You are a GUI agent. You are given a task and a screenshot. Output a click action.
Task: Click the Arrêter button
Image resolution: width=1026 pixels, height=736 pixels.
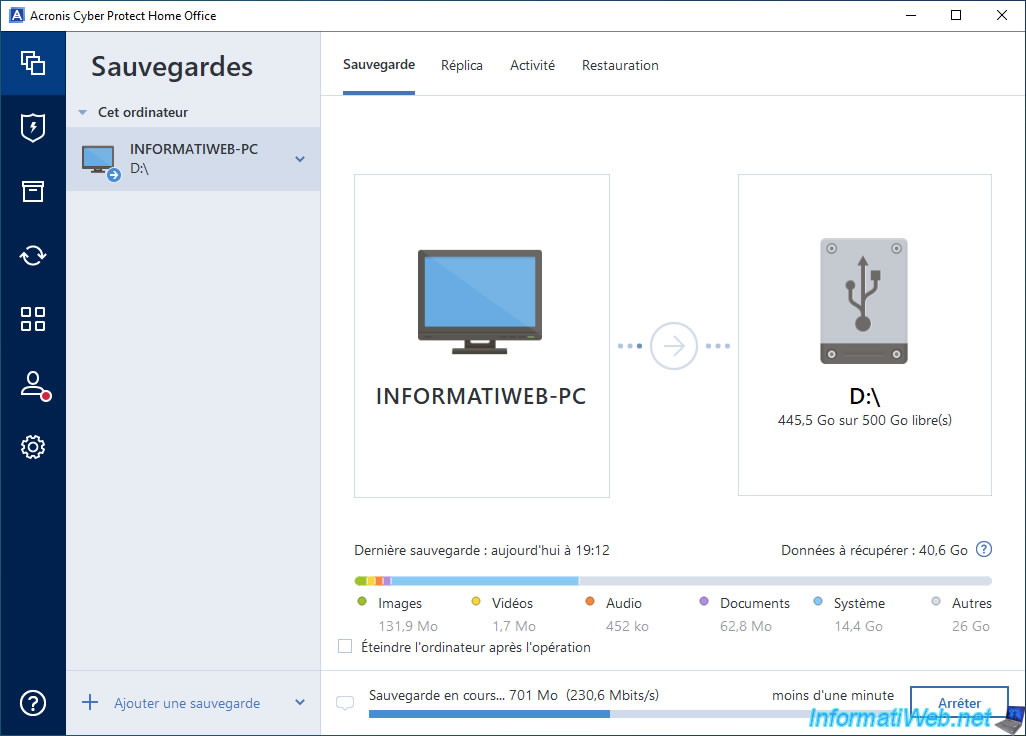click(959, 703)
